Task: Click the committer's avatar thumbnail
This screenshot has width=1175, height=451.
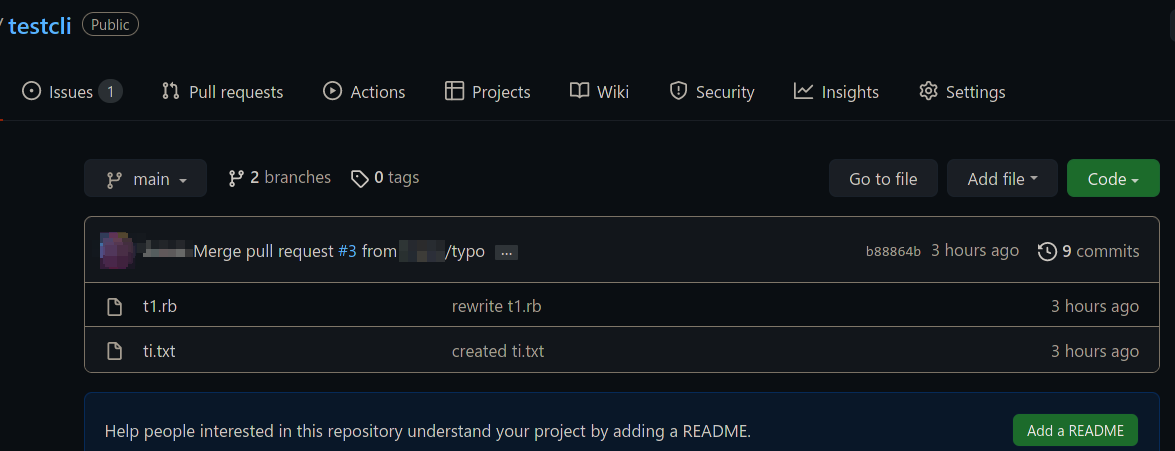Action: click(116, 250)
